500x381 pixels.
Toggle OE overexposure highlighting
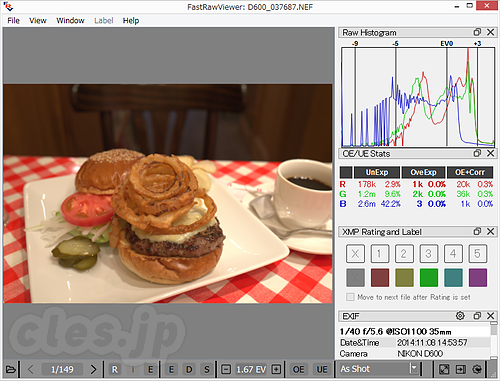pyautogui.click(x=298, y=369)
